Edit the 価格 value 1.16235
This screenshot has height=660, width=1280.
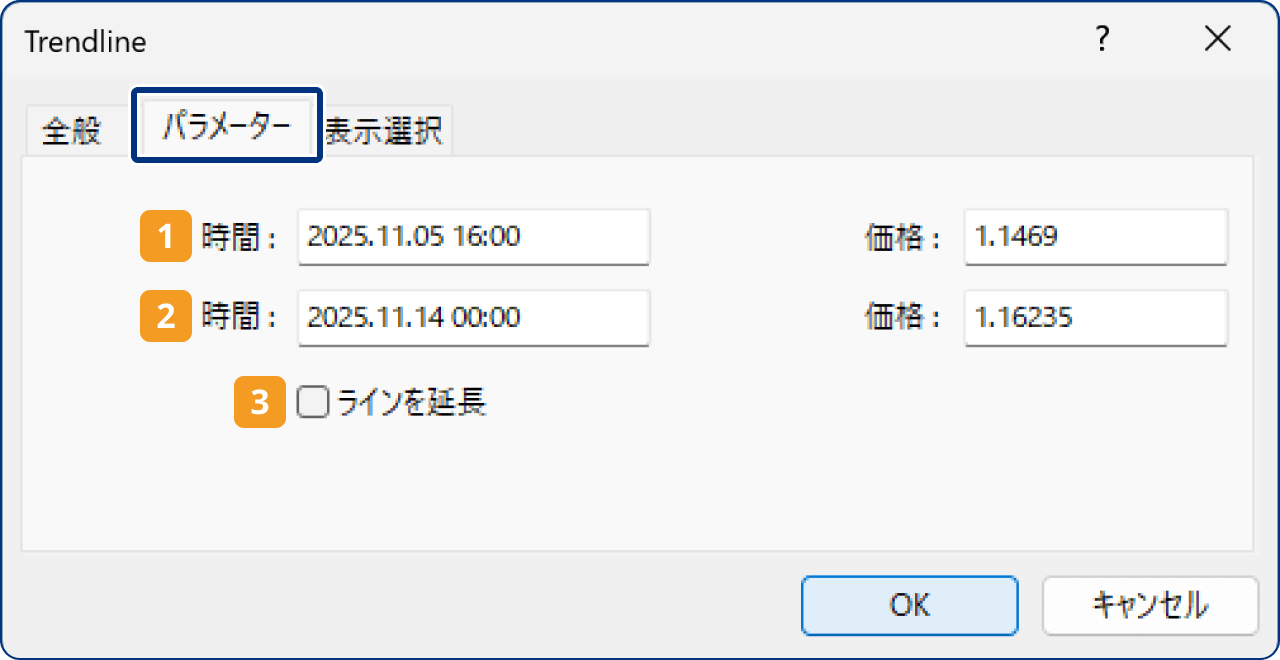click(x=1095, y=318)
